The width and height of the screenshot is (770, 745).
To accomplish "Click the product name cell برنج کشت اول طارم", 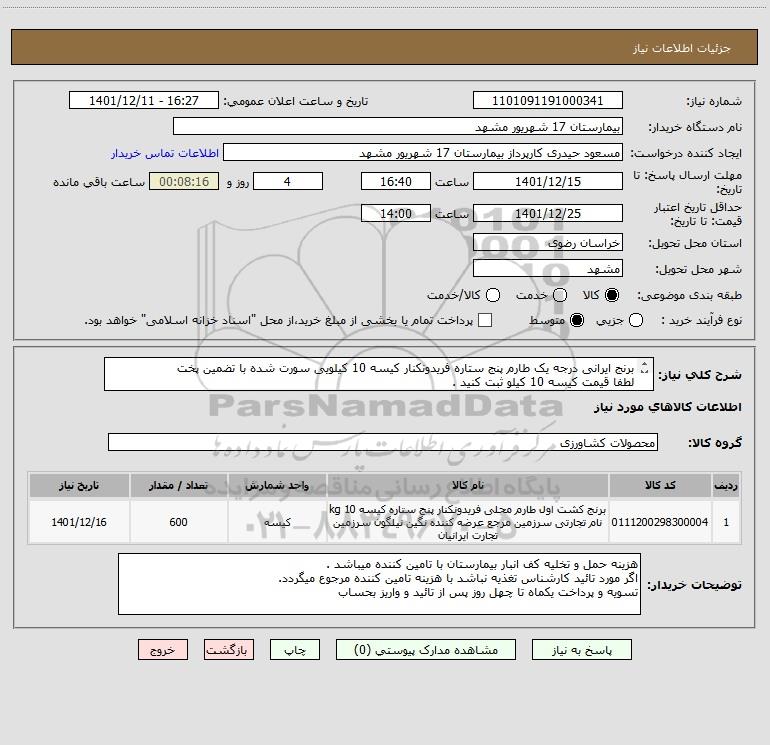I will click(468, 522).
